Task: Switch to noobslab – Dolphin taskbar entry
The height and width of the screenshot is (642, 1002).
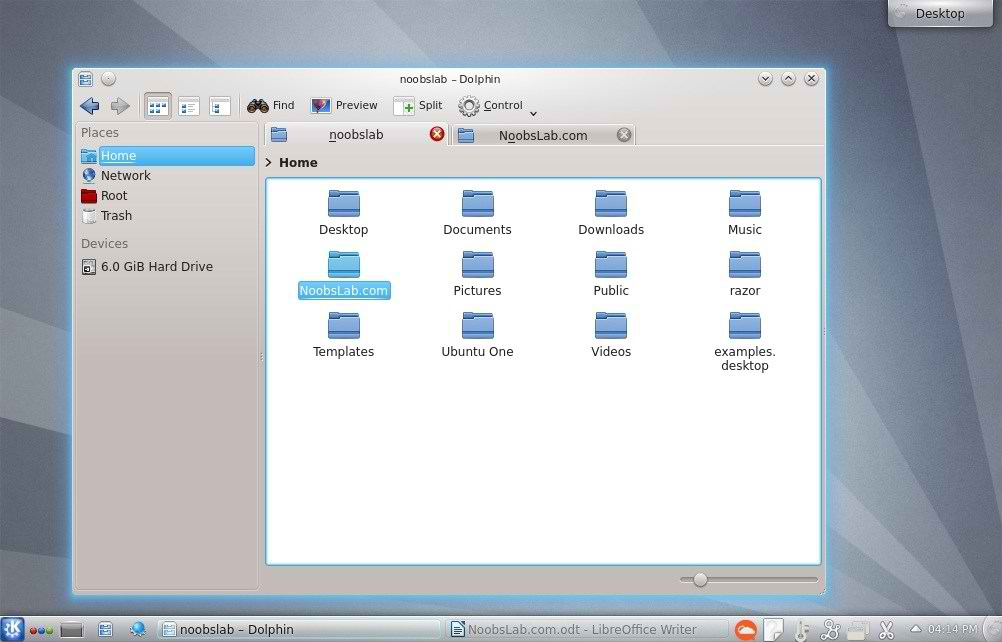Action: [x=298, y=630]
